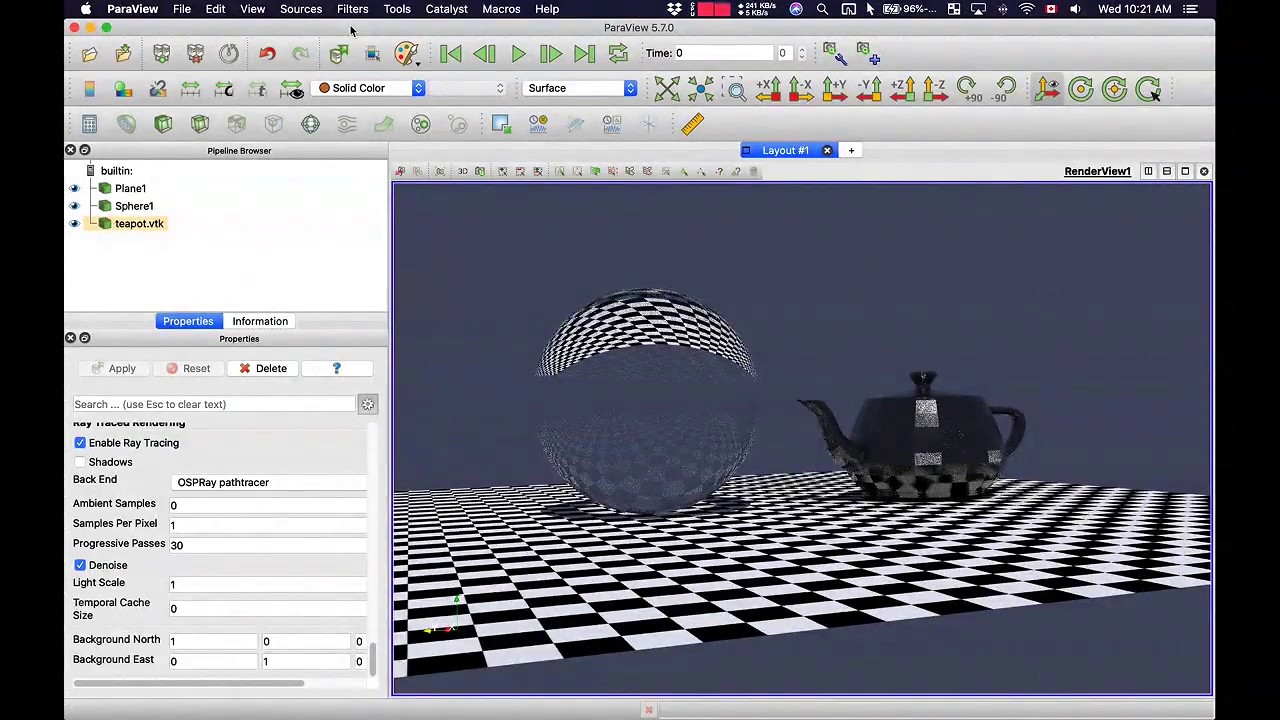The image size is (1280, 720).
Task: Set view direction to -Z
Action: point(935,89)
